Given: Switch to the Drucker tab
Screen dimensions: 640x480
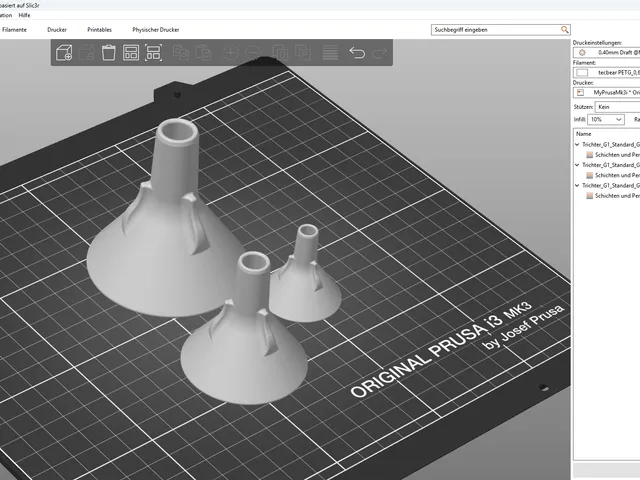Looking at the screenshot, I should [x=57, y=30].
